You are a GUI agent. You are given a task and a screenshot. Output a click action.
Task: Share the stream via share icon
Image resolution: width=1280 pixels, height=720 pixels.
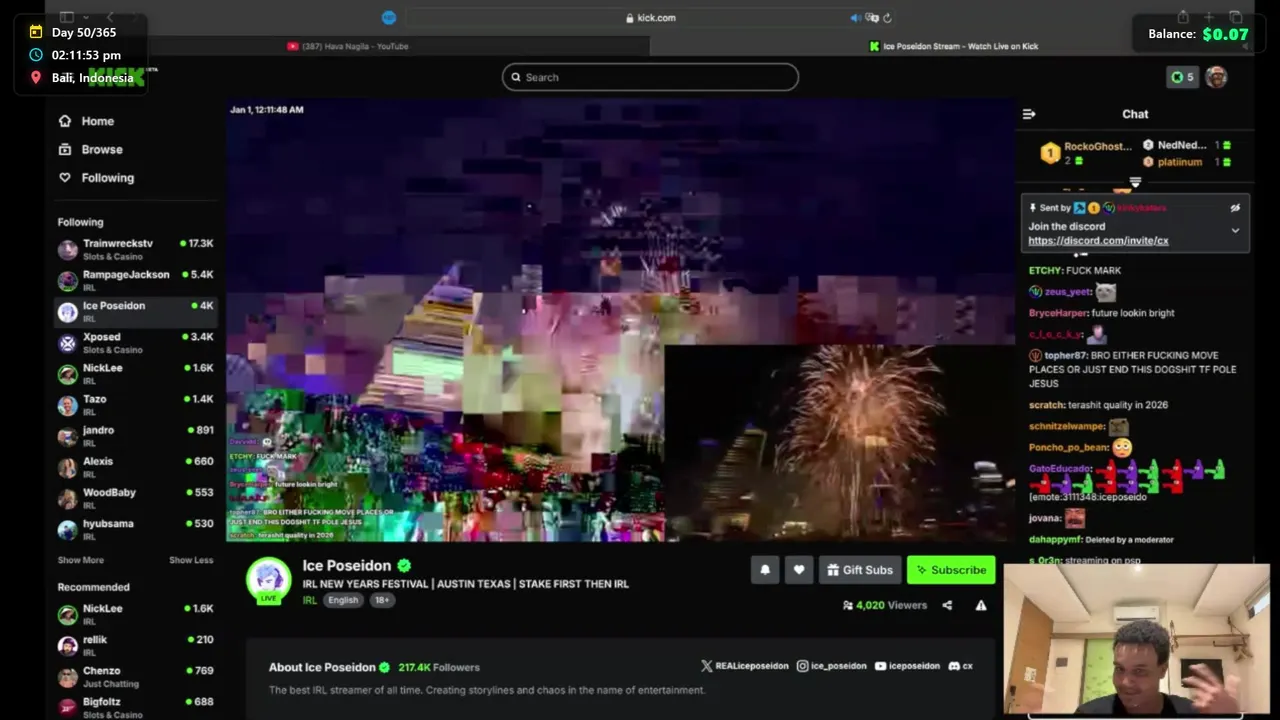[947, 605]
